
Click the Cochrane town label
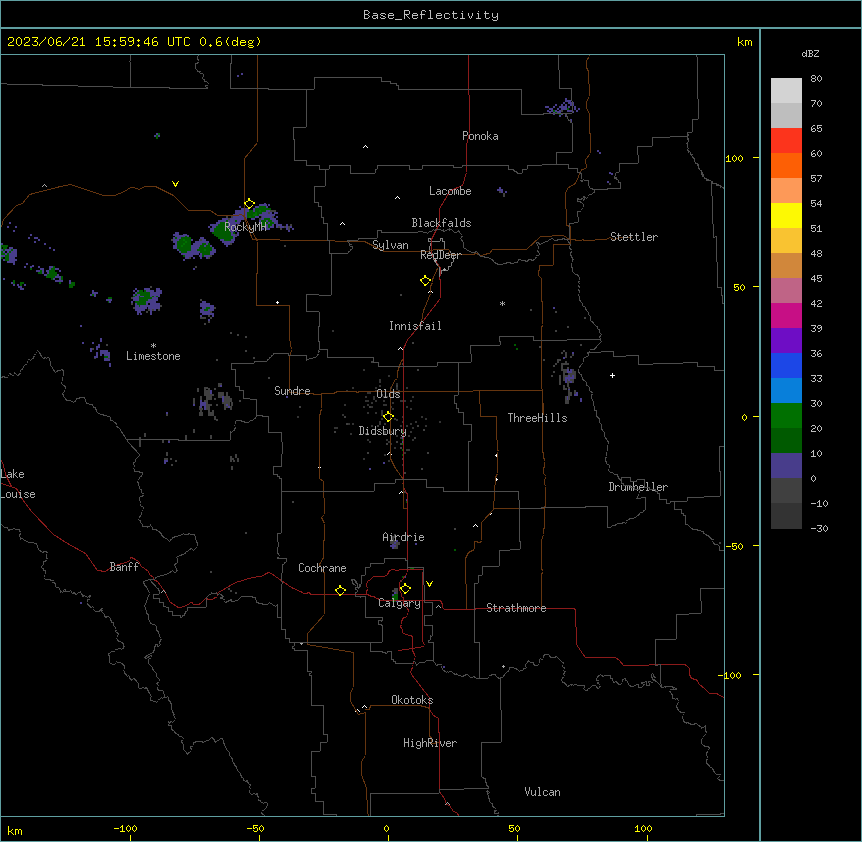(322, 568)
